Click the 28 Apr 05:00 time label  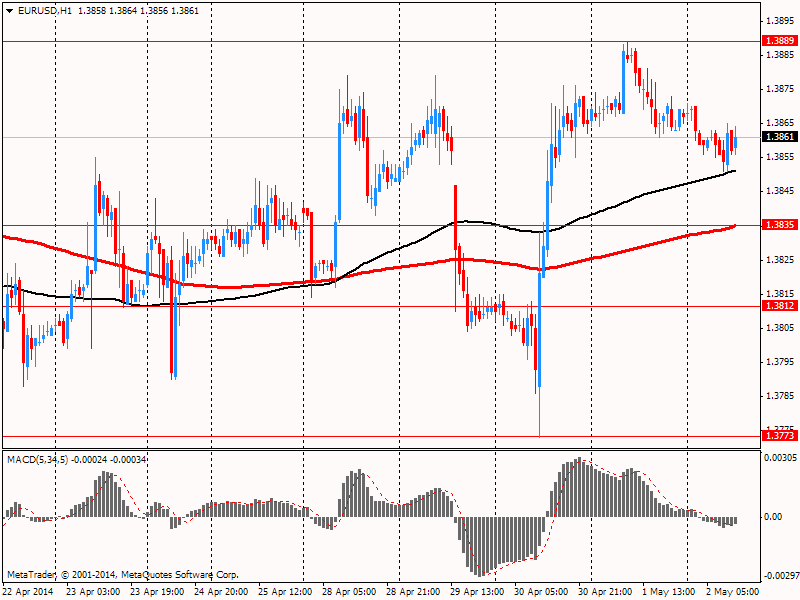tap(349, 591)
